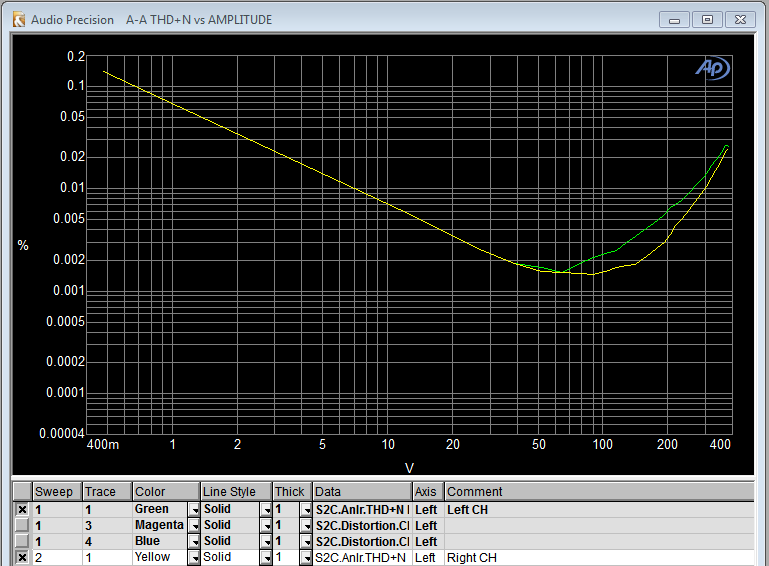Click the Thick column header
Screen dimensions: 769x566
click(292, 491)
